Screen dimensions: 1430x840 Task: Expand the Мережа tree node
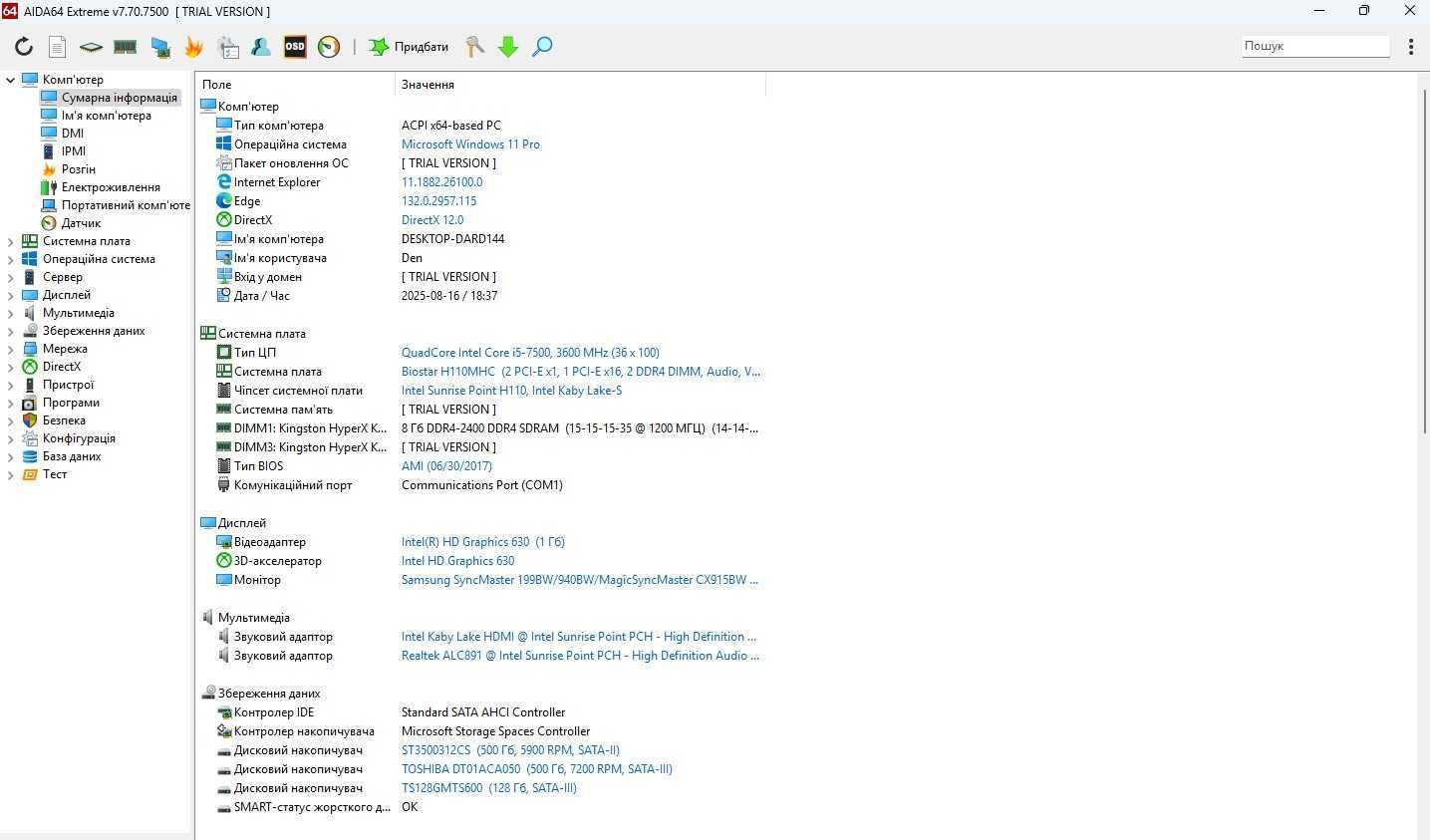(10, 349)
